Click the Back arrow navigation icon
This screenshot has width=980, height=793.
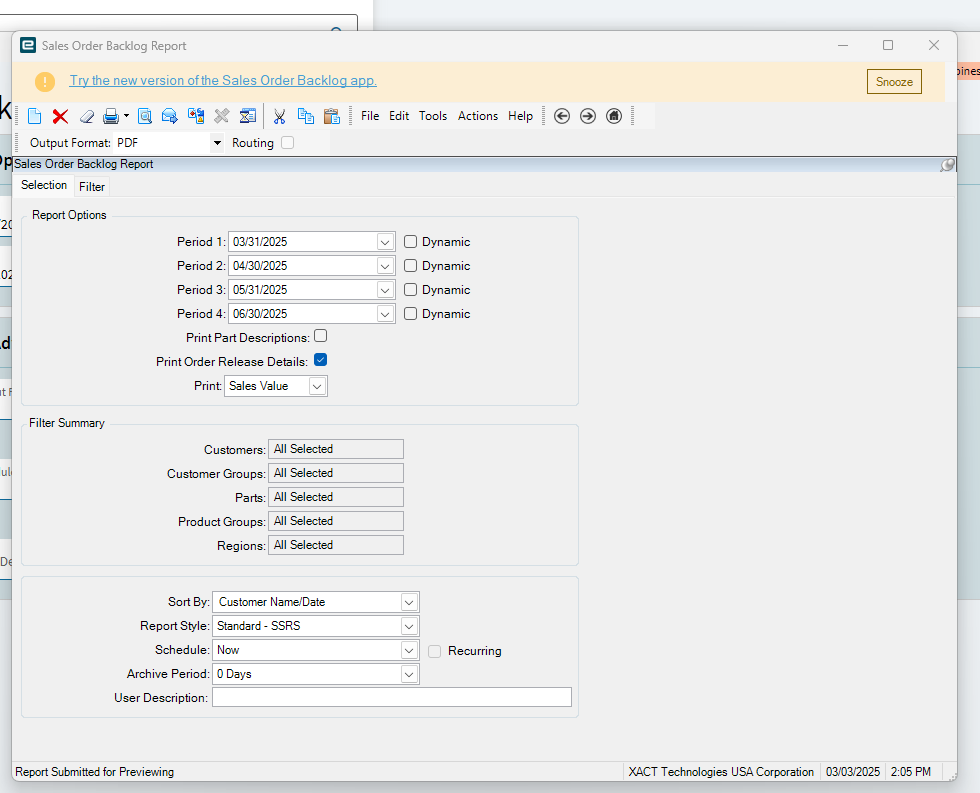pos(562,116)
